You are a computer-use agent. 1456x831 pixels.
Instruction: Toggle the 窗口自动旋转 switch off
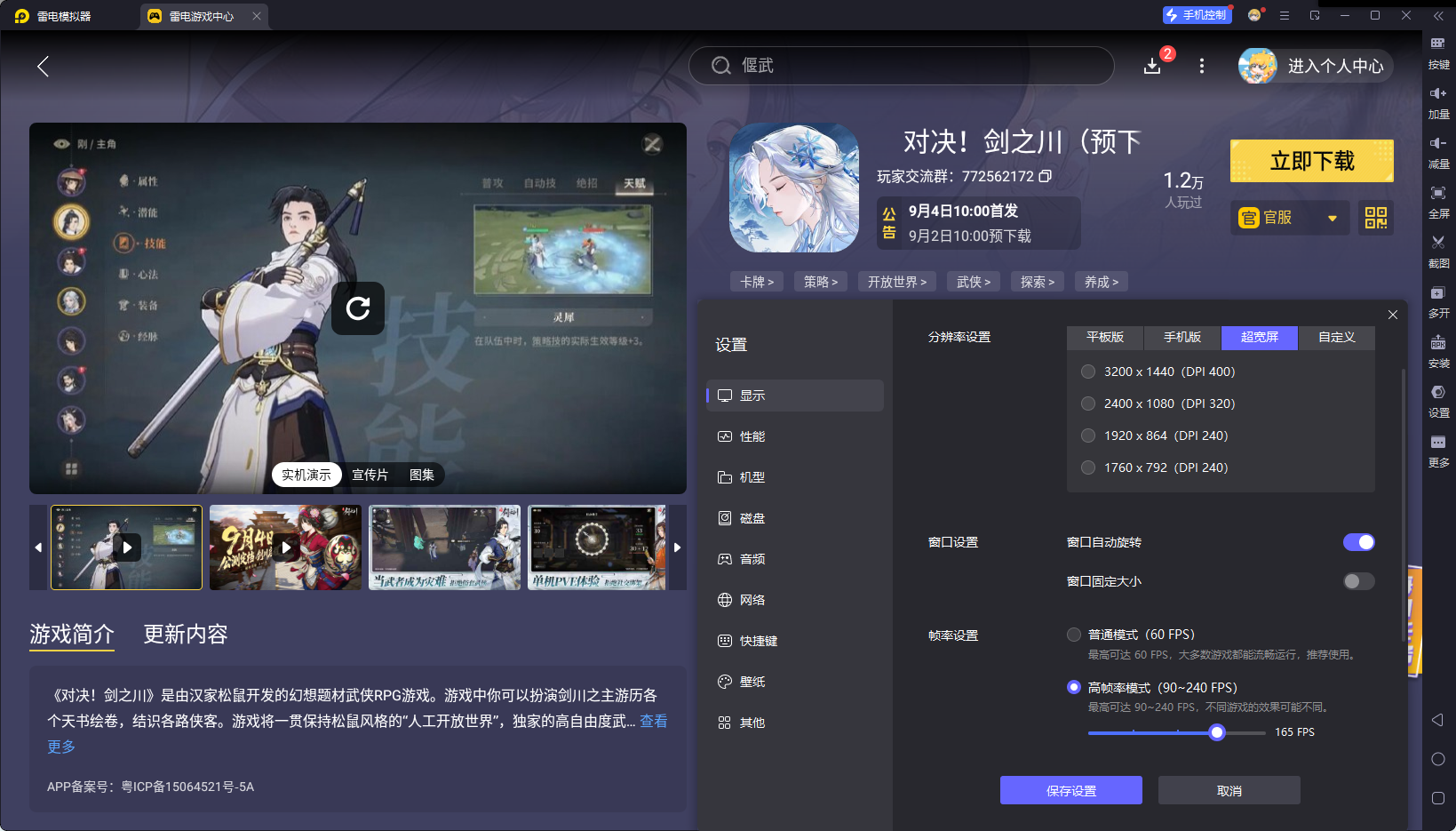tap(1358, 542)
